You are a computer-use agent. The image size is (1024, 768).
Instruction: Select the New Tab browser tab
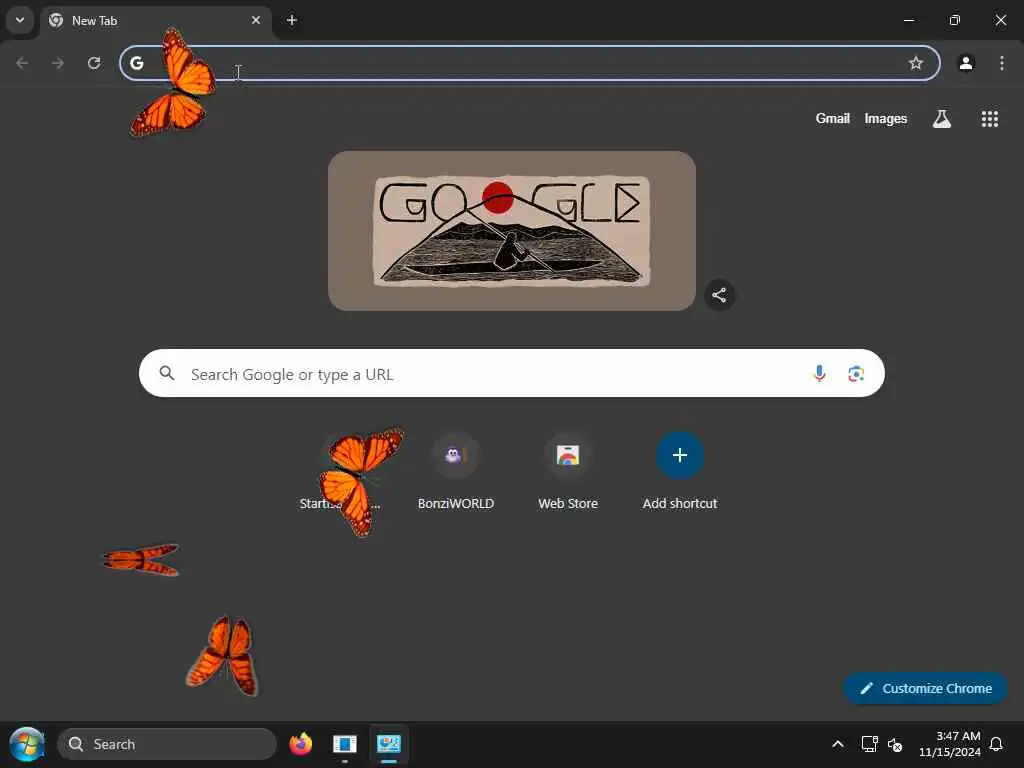point(156,21)
